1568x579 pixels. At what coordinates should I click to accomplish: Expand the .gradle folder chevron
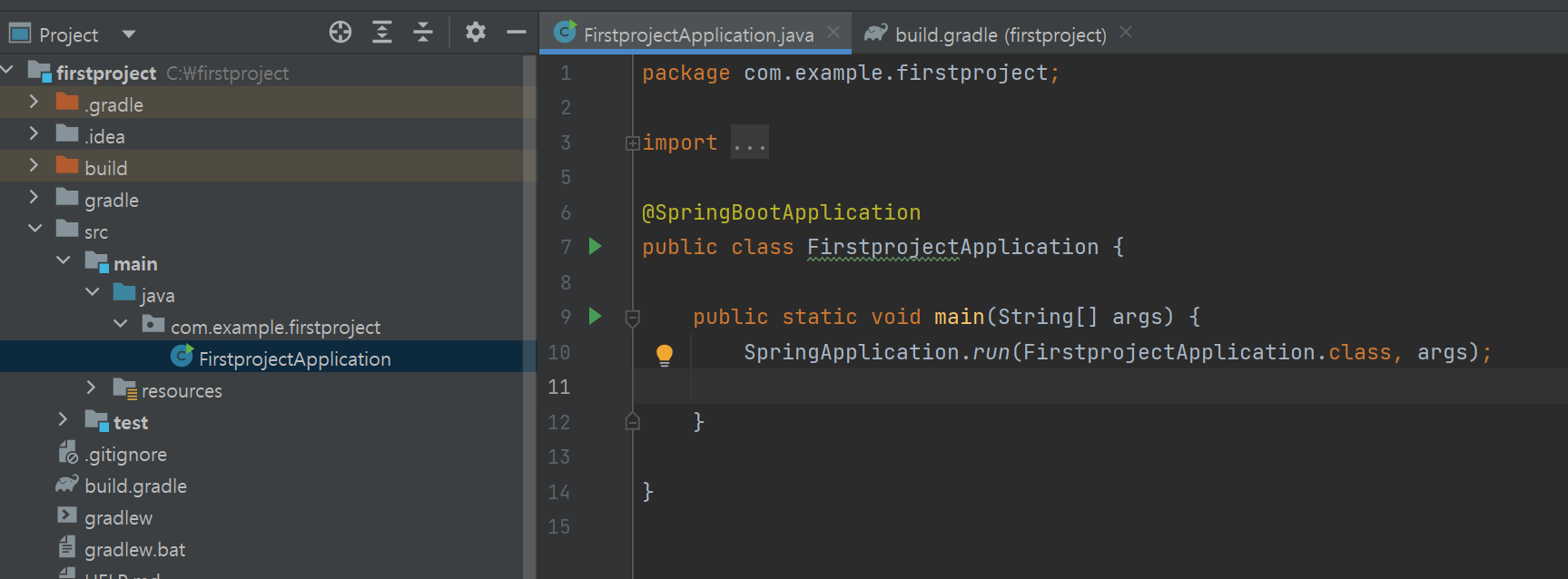pos(34,102)
